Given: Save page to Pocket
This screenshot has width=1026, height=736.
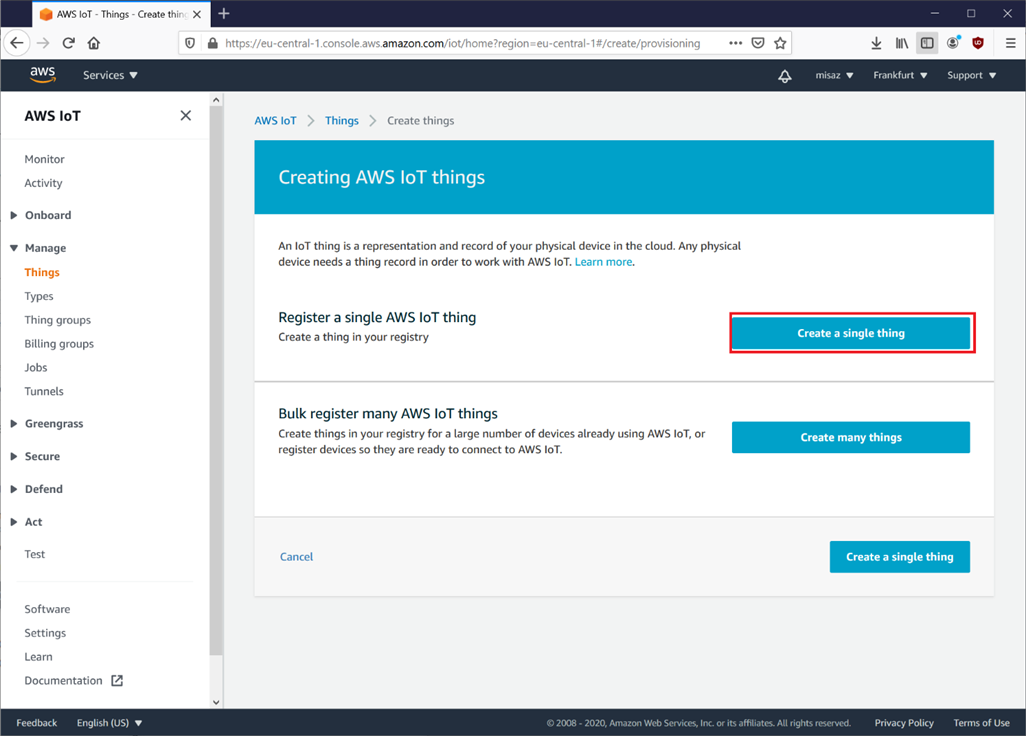Looking at the screenshot, I should pyautogui.click(x=758, y=43).
